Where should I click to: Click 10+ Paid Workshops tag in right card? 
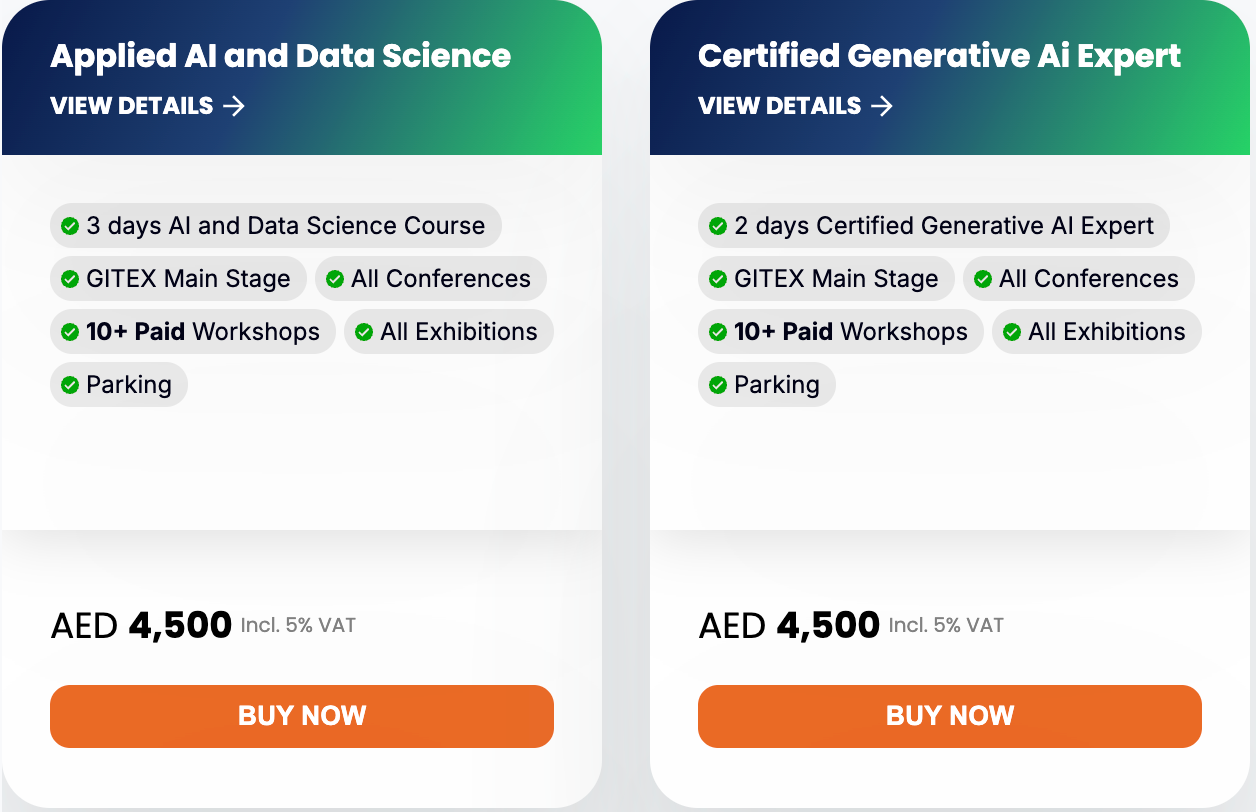[841, 332]
